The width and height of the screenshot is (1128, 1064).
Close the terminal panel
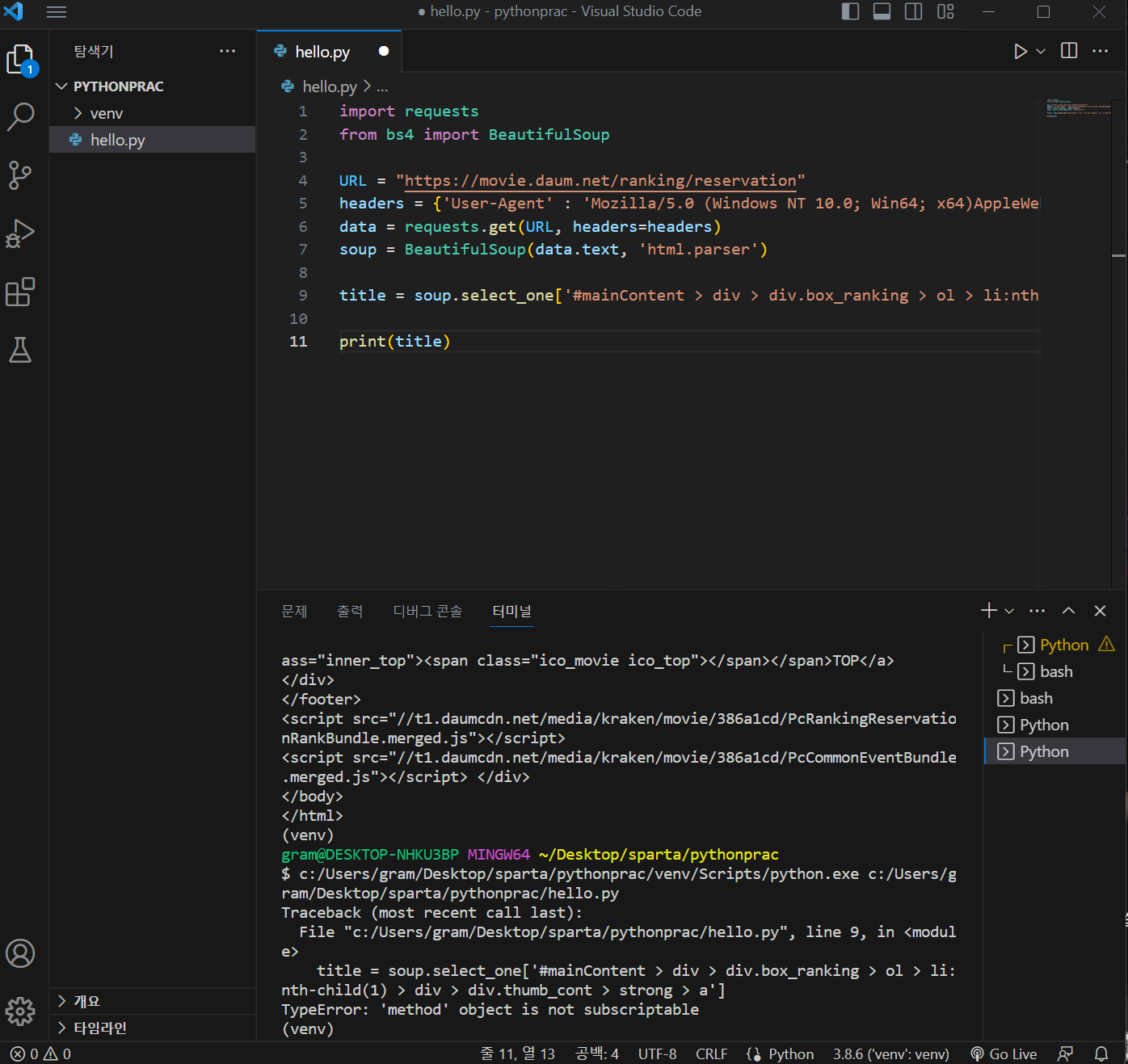[1100, 611]
